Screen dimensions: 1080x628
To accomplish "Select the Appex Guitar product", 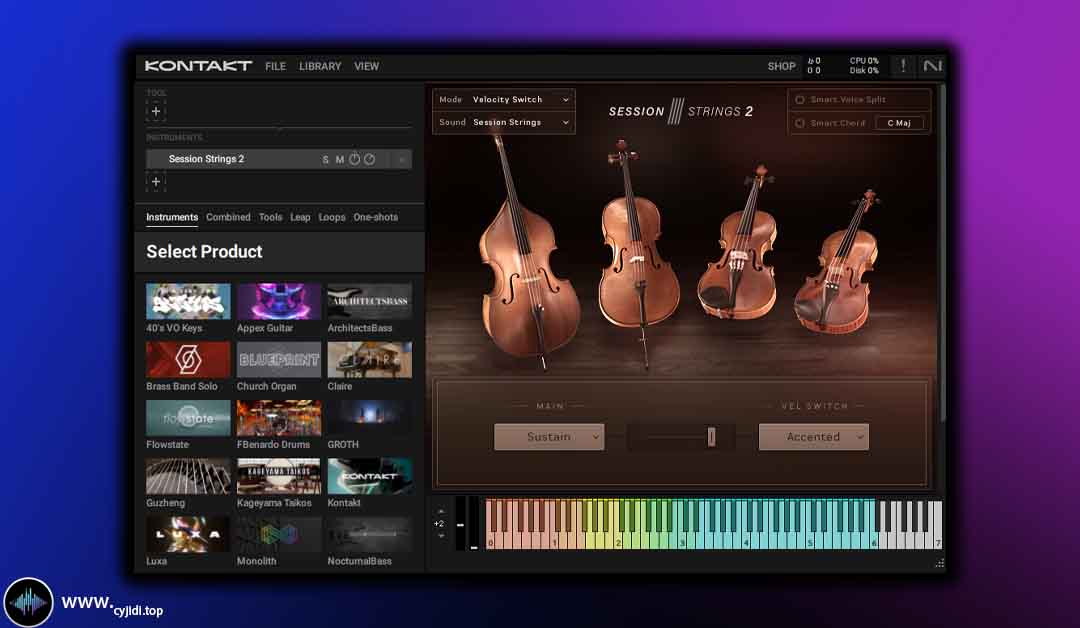I will [279, 308].
